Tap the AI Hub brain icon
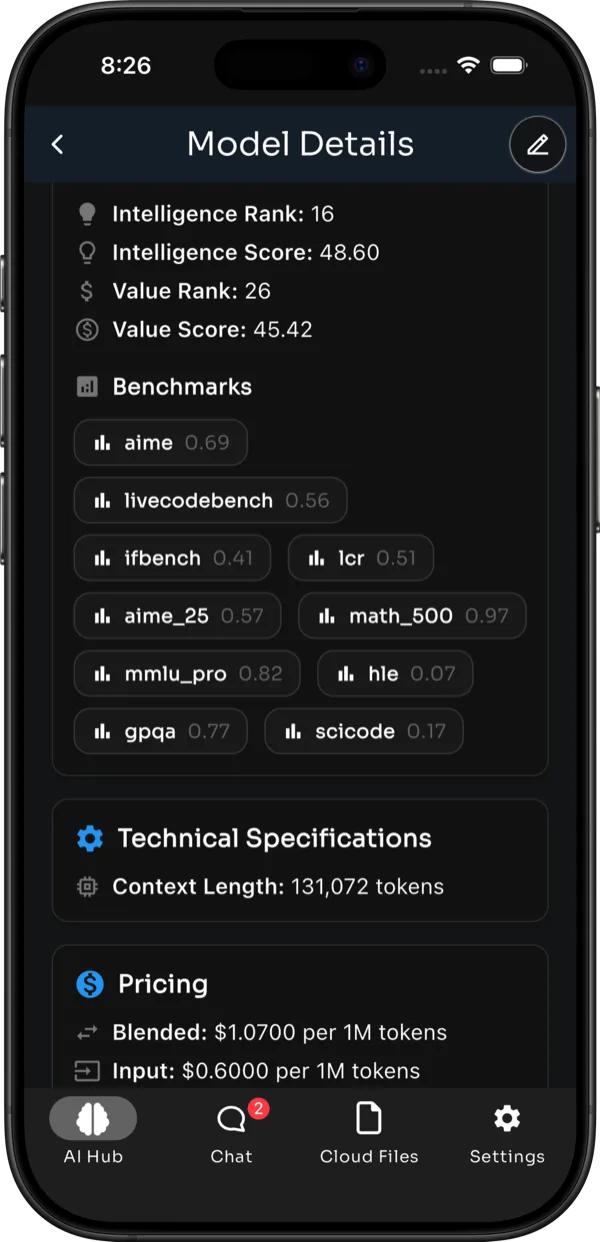 point(93,1119)
